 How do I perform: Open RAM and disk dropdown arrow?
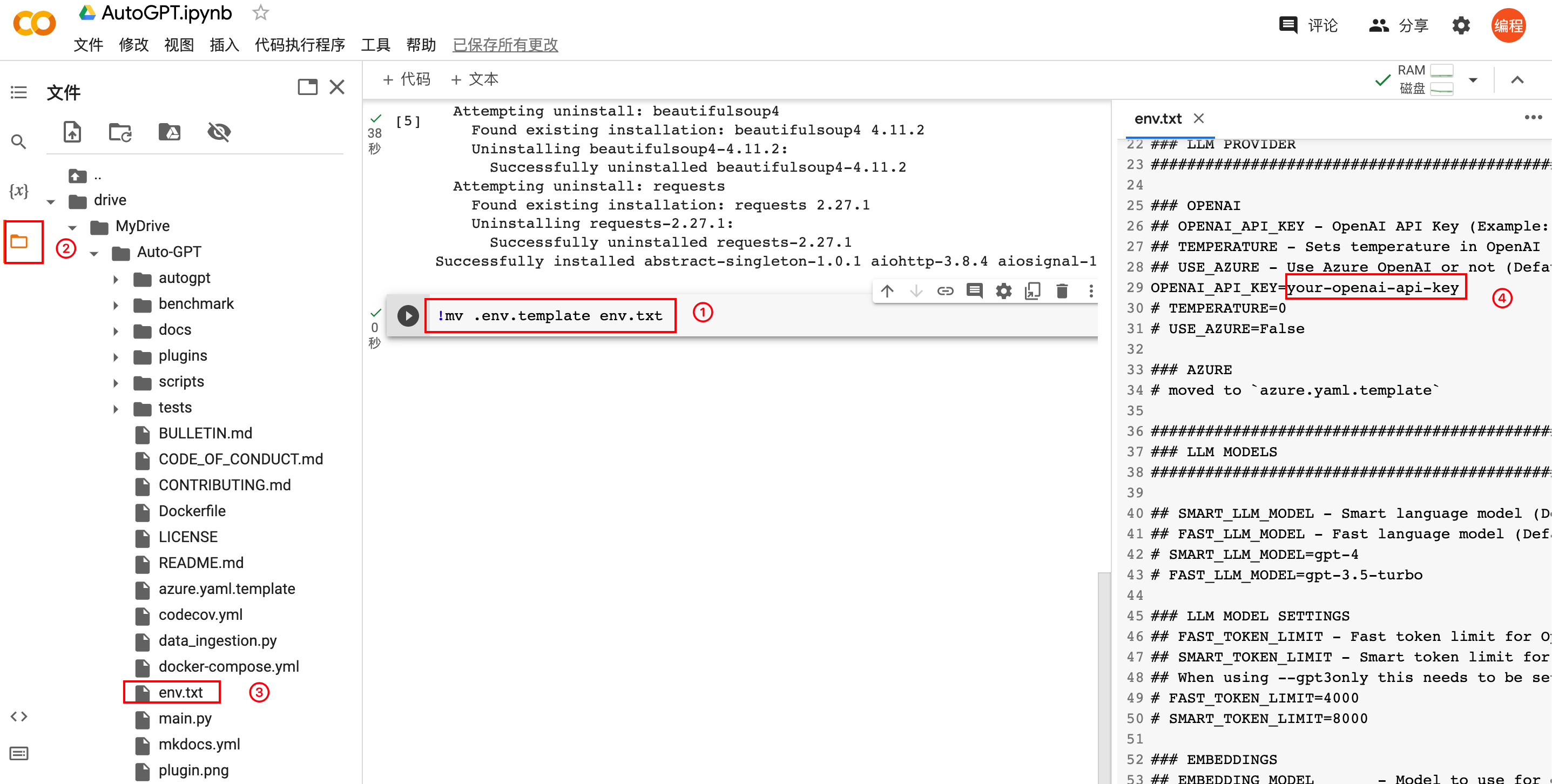[1473, 79]
